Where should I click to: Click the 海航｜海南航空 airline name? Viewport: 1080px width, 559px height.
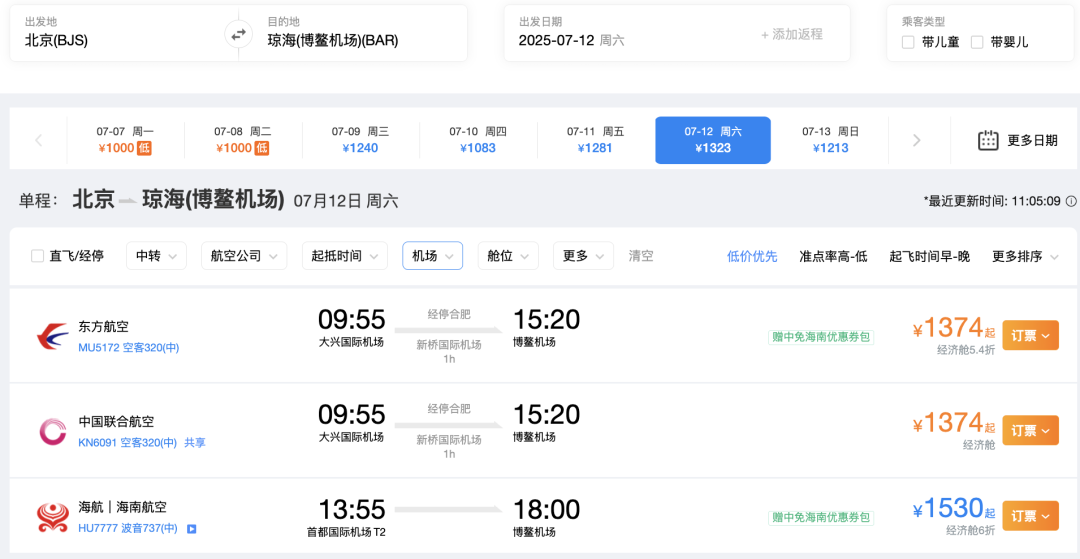(123, 507)
